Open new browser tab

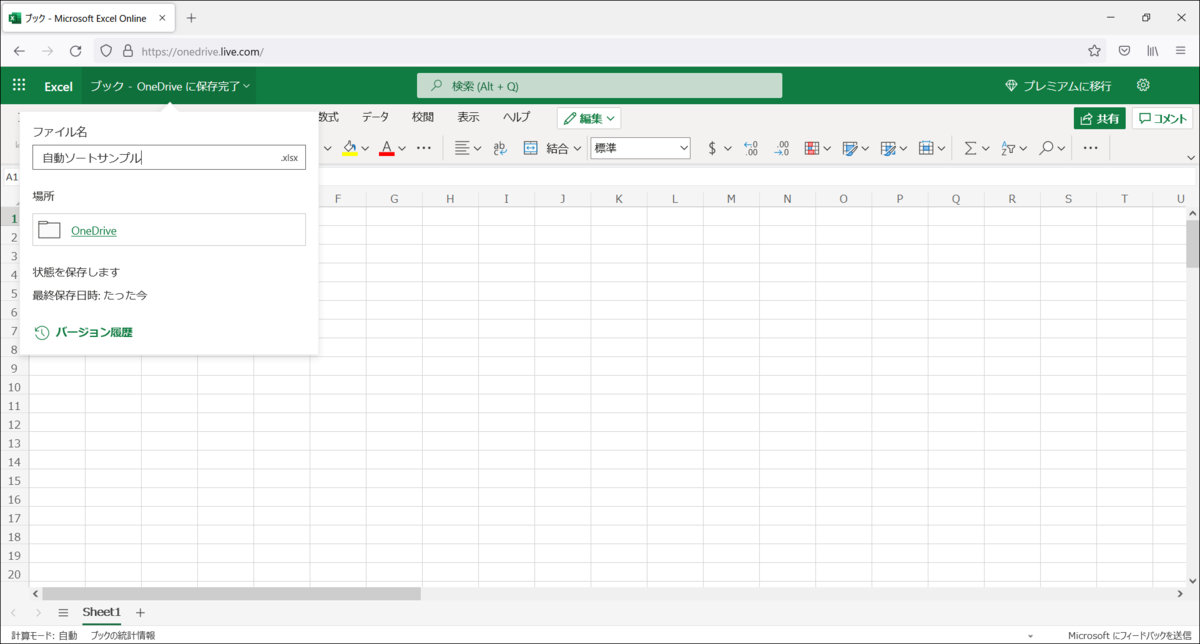[x=191, y=18]
